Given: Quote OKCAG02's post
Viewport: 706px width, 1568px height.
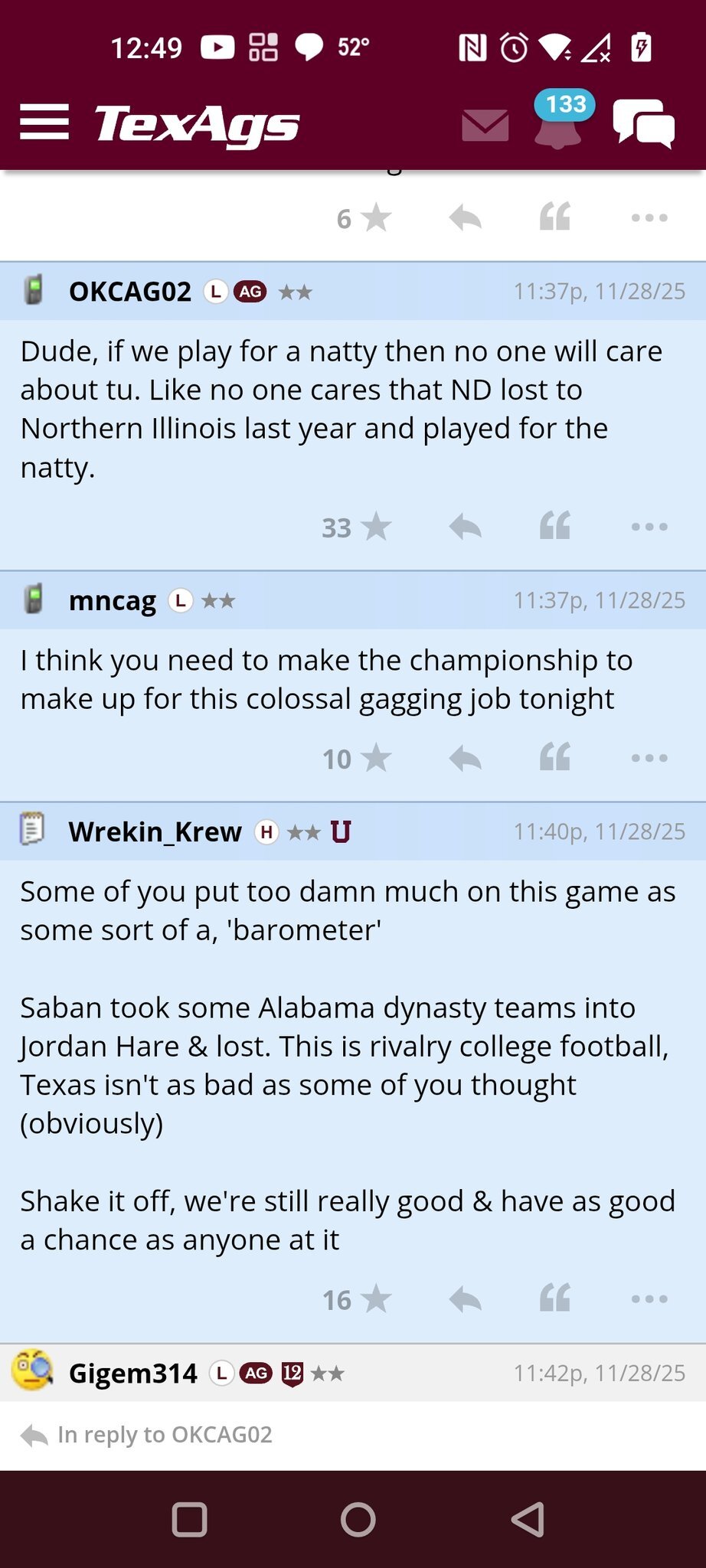Looking at the screenshot, I should coord(555,526).
